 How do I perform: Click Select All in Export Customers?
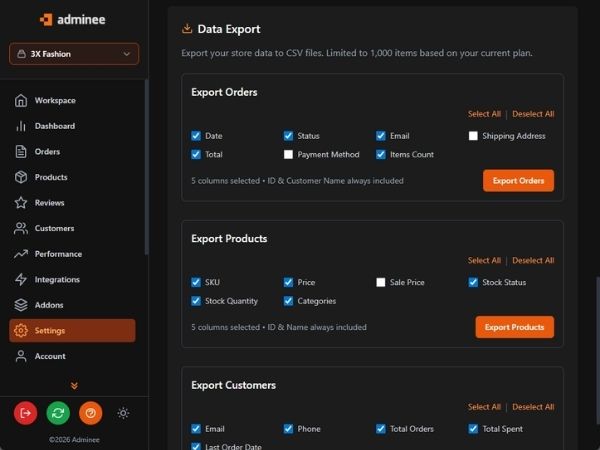pos(484,407)
